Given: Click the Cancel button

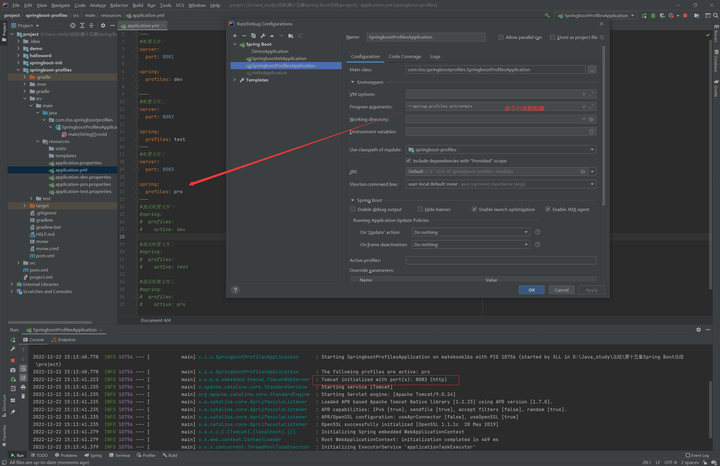Looking at the screenshot, I should (x=561, y=290).
